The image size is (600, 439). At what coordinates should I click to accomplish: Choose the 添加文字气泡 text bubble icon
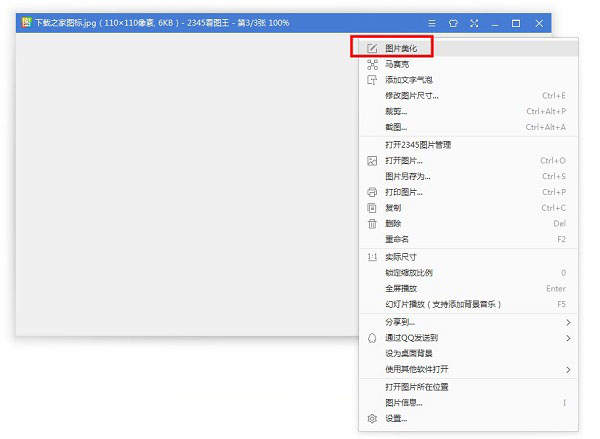[372, 80]
